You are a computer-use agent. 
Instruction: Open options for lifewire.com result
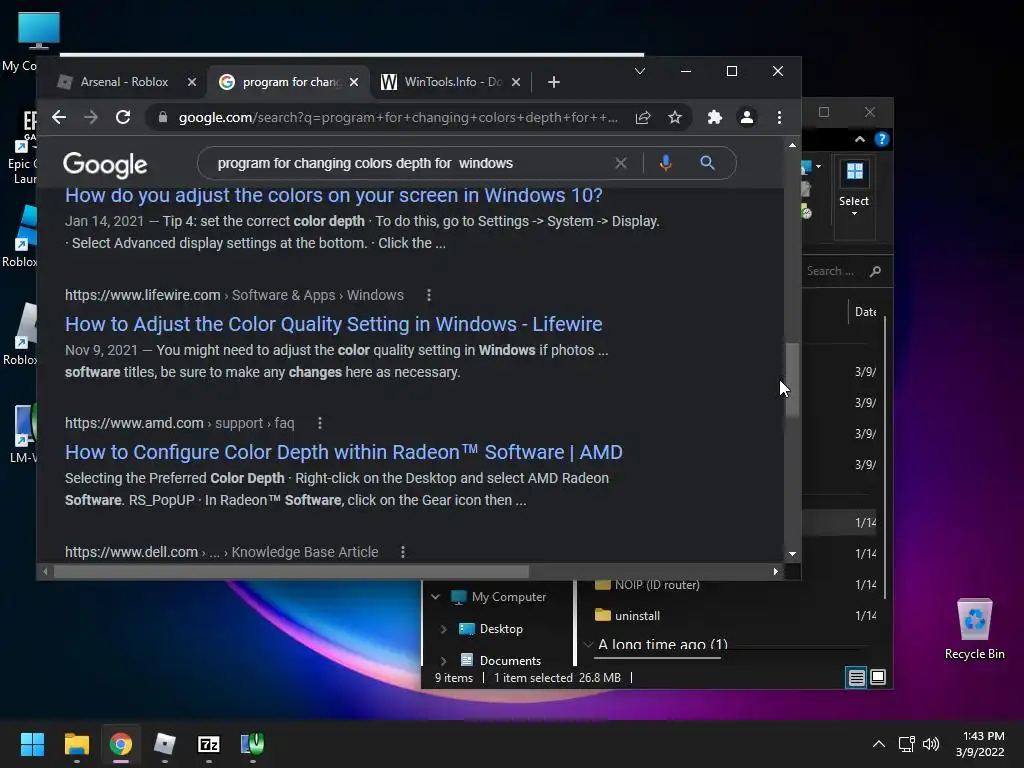pos(429,295)
